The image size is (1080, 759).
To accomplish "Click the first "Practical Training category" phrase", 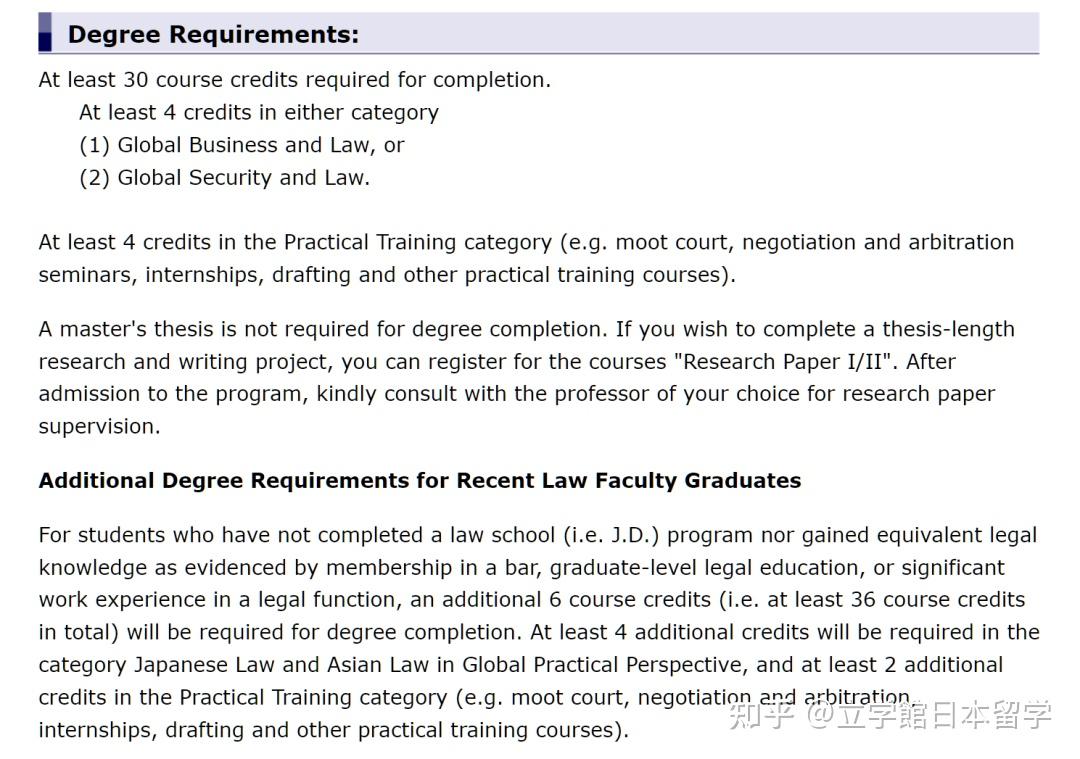I will 417,242.
